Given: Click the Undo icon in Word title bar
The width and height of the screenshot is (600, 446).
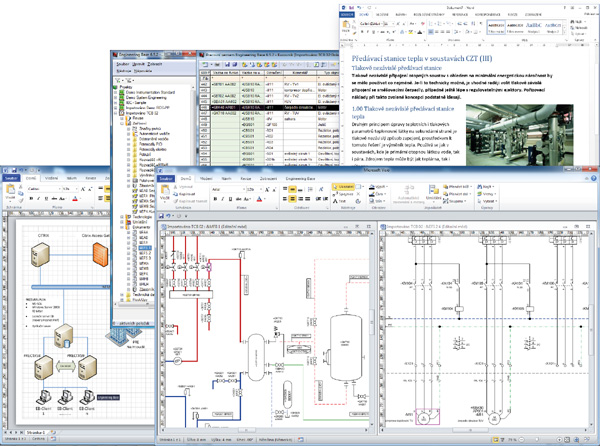Looking at the screenshot, I should pyautogui.click(x=359, y=7).
